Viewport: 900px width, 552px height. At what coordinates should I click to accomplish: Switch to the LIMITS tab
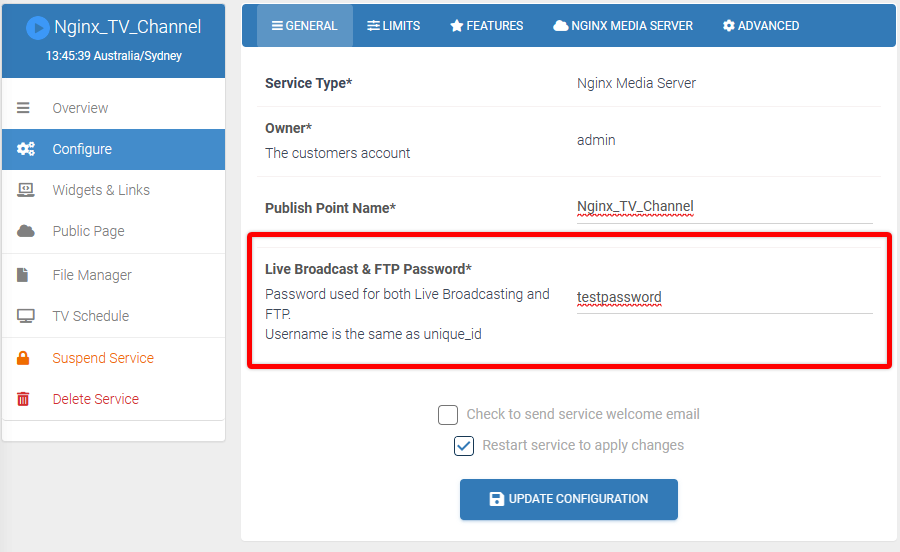point(394,26)
